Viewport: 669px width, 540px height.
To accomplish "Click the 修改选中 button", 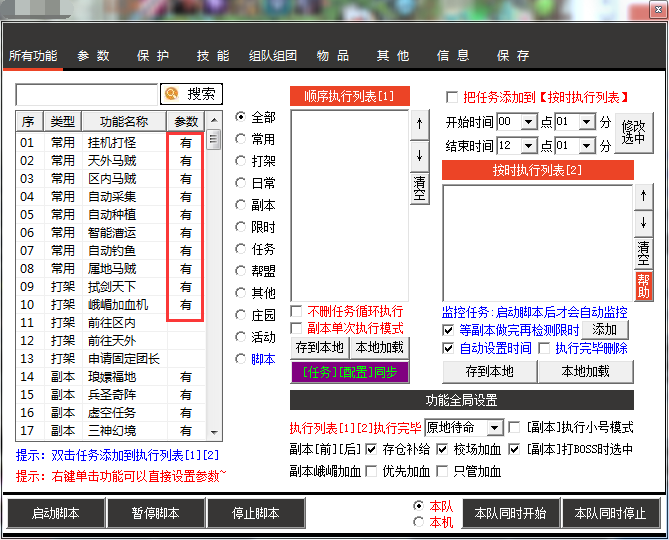I will (x=634, y=133).
